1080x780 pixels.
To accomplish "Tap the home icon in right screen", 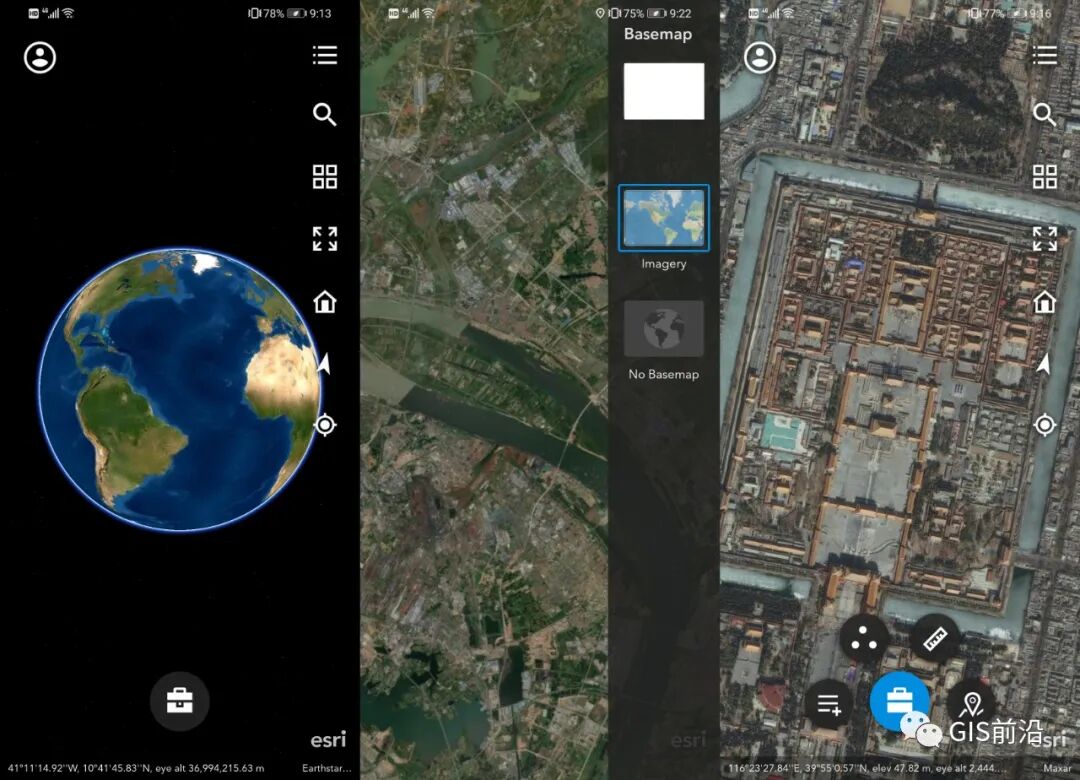I will (x=1044, y=302).
